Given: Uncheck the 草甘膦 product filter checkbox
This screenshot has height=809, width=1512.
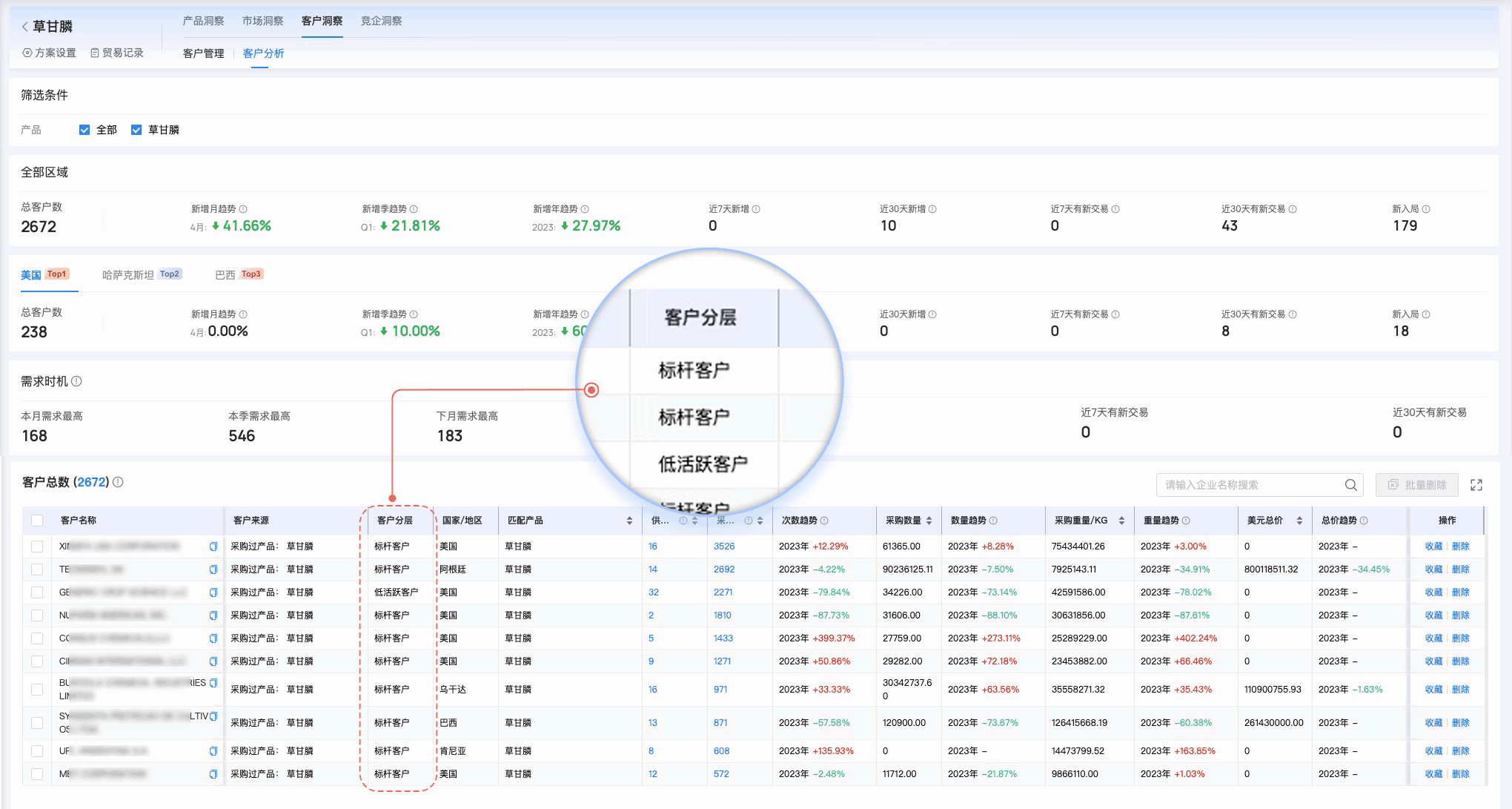Looking at the screenshot, I should (136, 129).
